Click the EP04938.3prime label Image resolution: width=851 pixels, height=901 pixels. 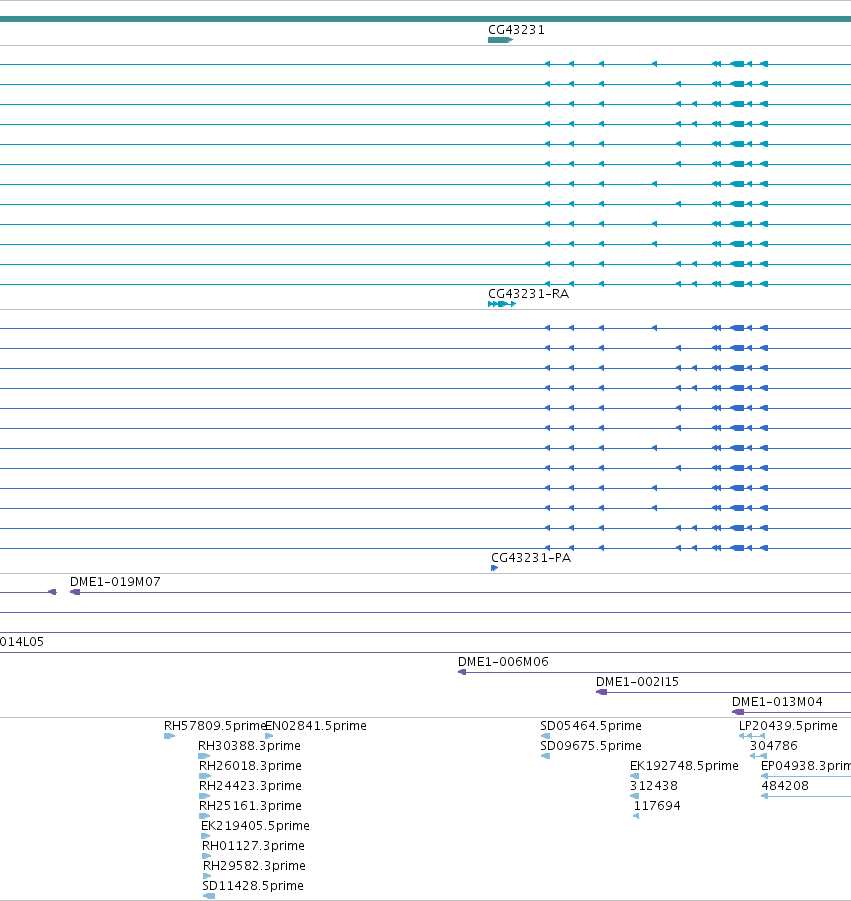pos(806,766)
